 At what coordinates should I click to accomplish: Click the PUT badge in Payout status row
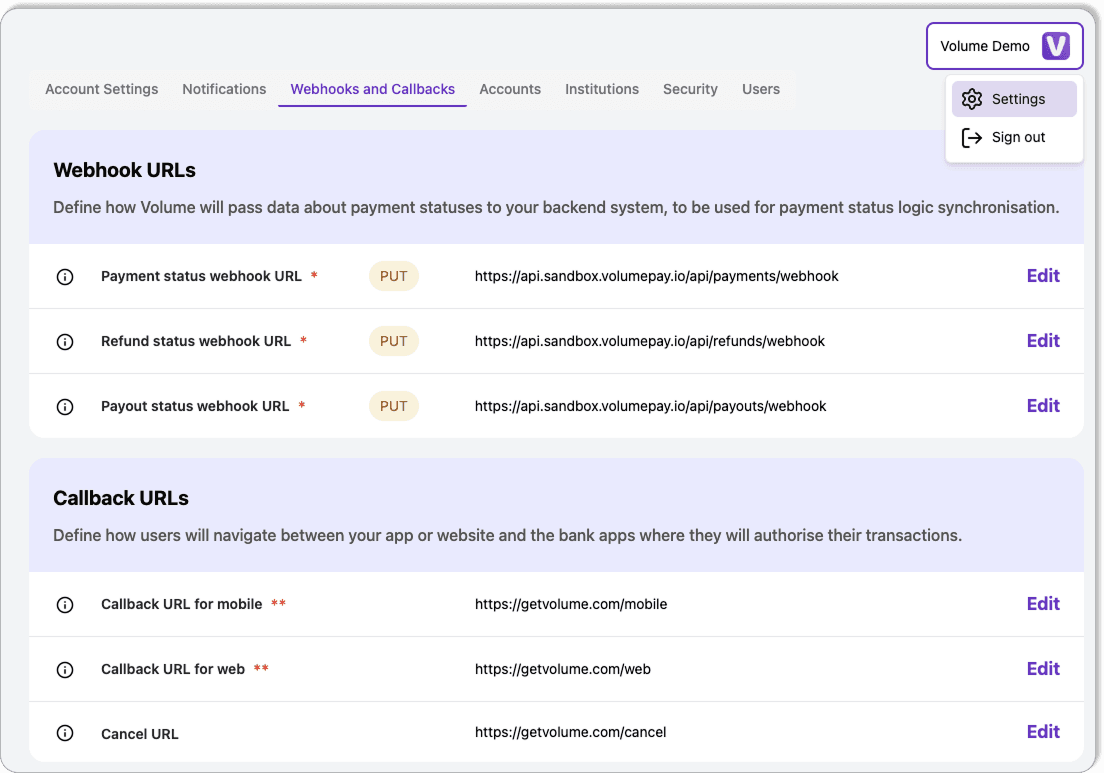[394, 406]
